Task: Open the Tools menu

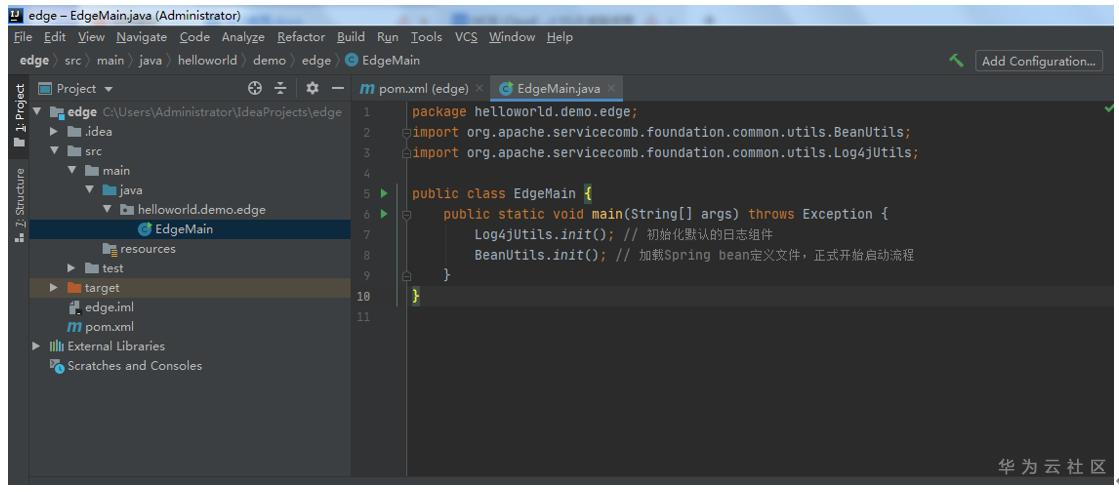Action: pyautogui.click(x=426, y=37)
